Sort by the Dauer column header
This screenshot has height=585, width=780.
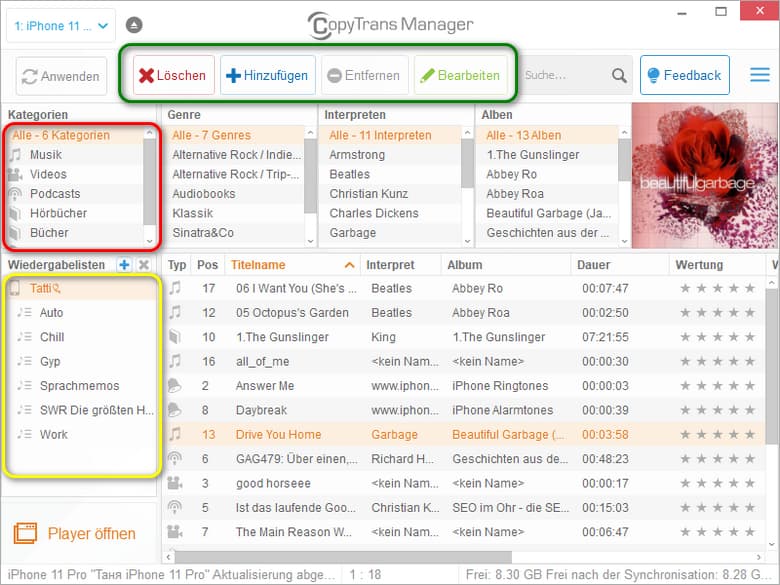click(x=620, y=265)
